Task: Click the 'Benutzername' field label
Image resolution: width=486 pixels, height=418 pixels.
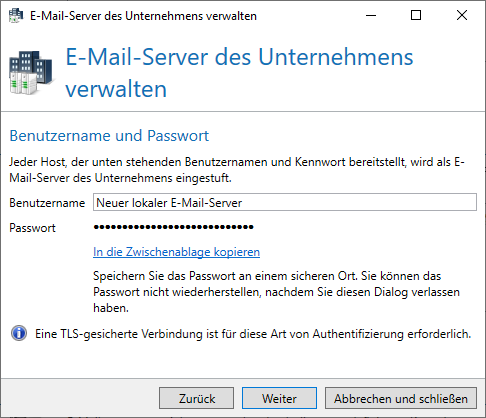Action: [x=47, y=203]
